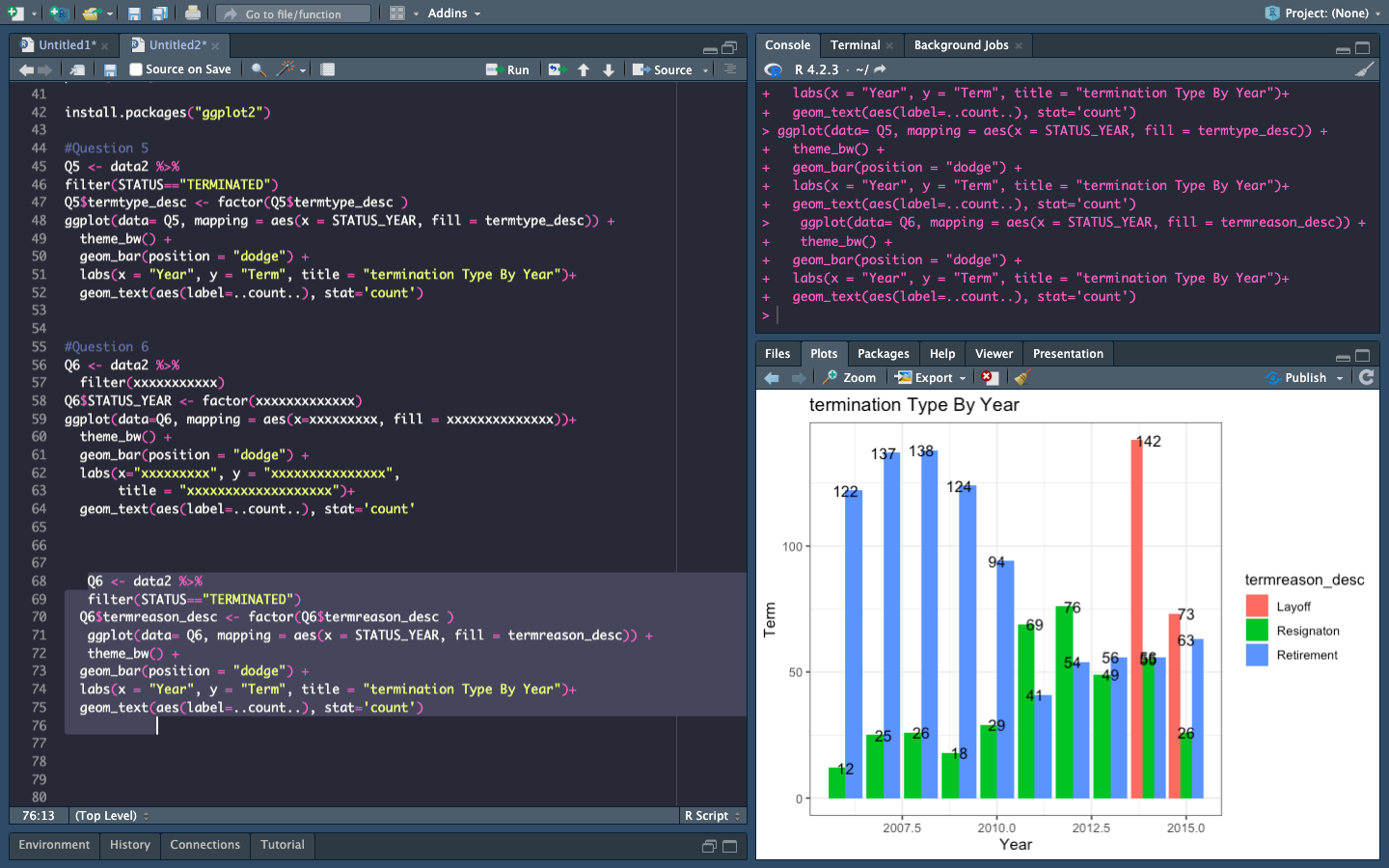Open the code tools magic wand

(x=286, y=69)
